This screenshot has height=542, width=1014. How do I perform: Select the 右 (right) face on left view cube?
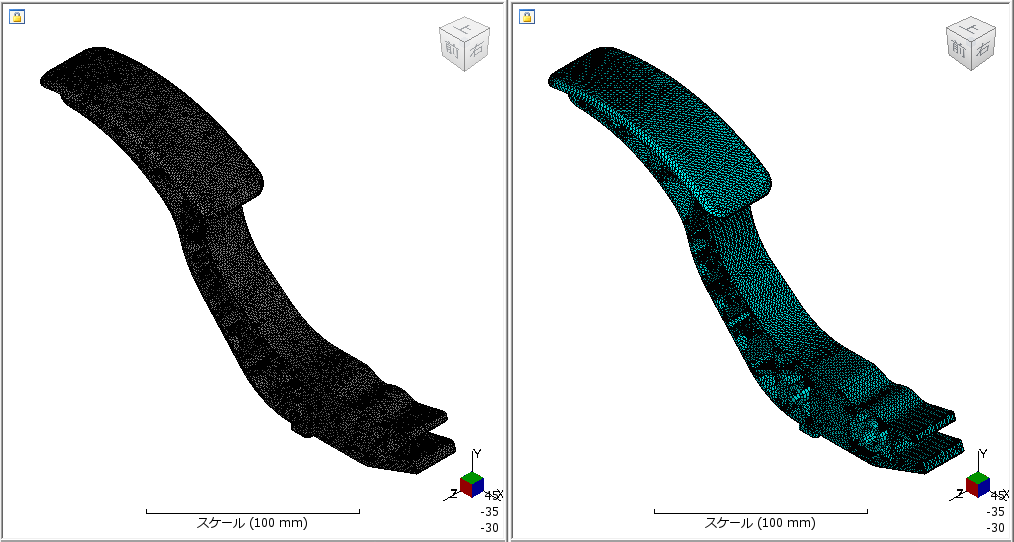[476, 51]
